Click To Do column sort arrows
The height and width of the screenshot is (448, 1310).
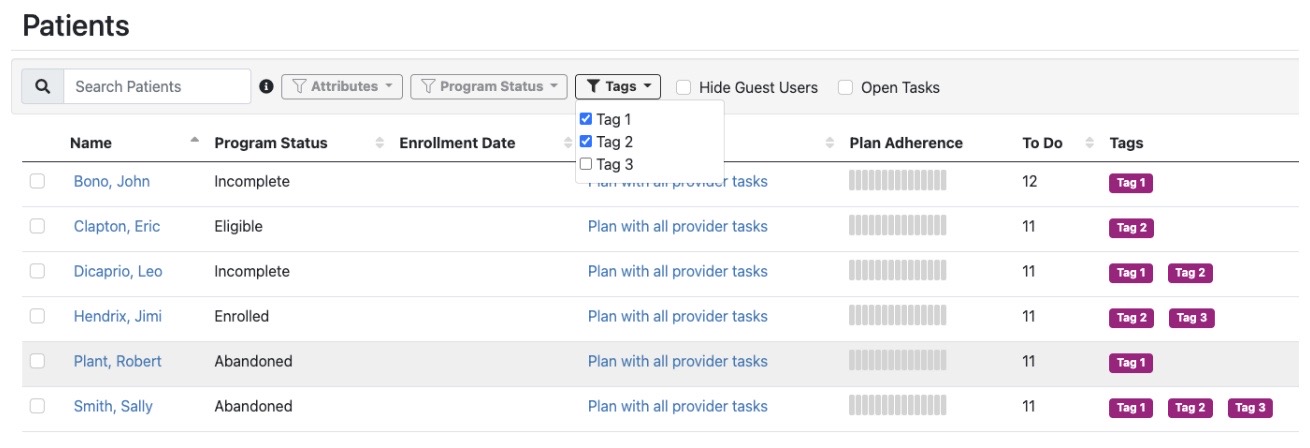(x=1089, y=143)
